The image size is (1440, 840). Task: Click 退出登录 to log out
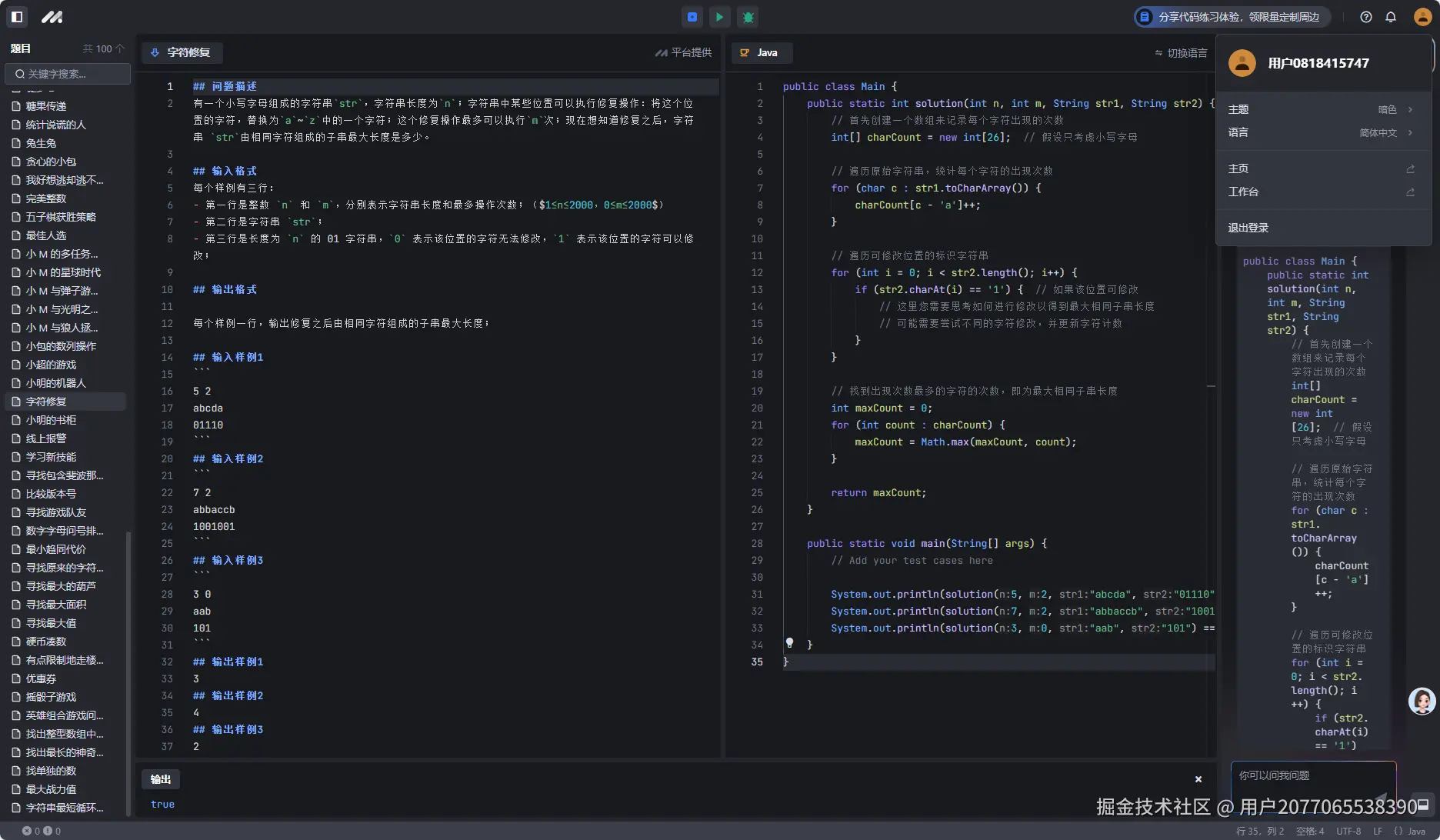point(1248,228)
